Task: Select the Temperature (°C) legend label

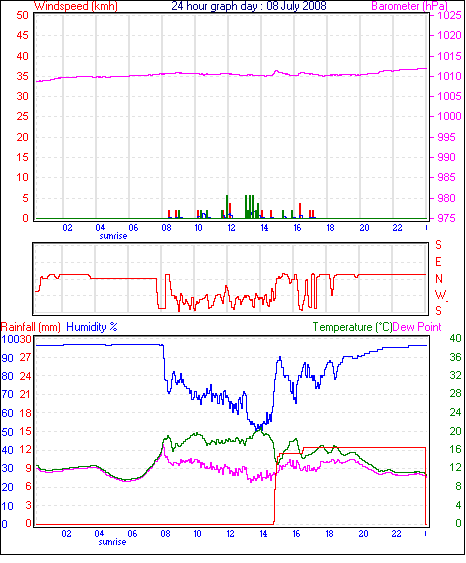Action: (x=352, y=327)
